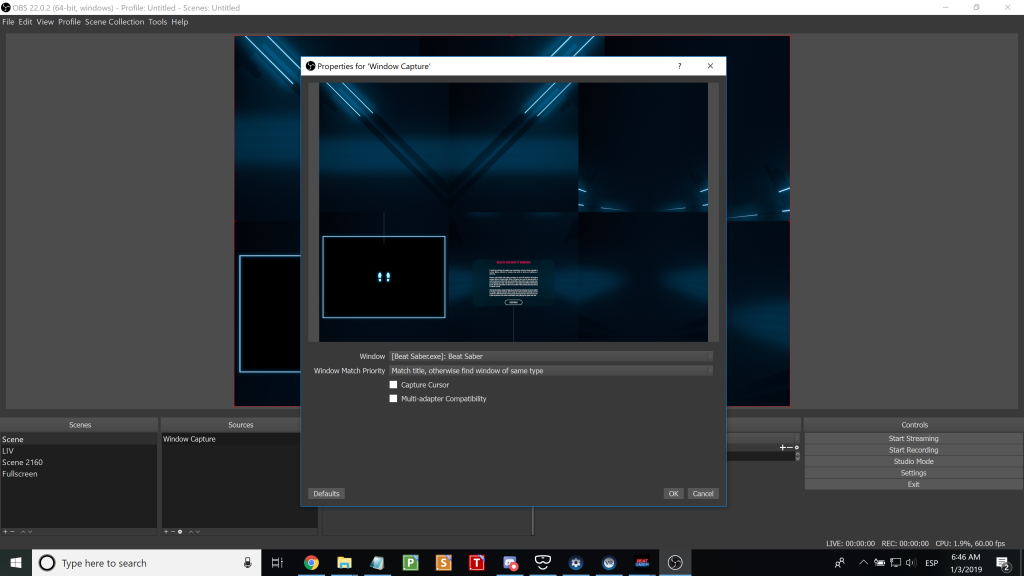The width and height of the screenshot is (1024, 576).
Task: Add a new source with the plus icon
Action: (166, 532)
